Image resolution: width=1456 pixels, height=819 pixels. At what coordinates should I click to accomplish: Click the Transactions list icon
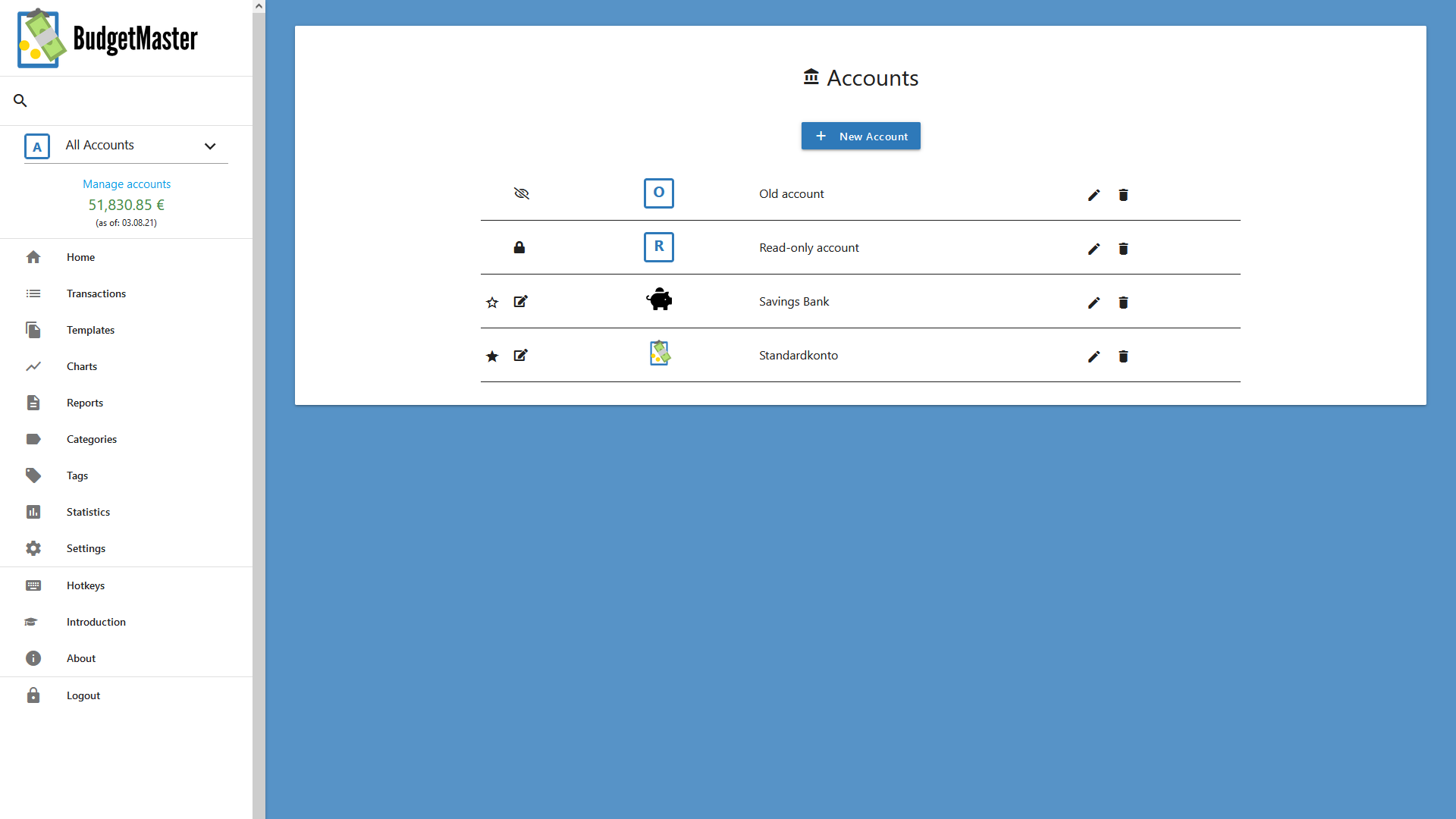click(x=33, y=293)
